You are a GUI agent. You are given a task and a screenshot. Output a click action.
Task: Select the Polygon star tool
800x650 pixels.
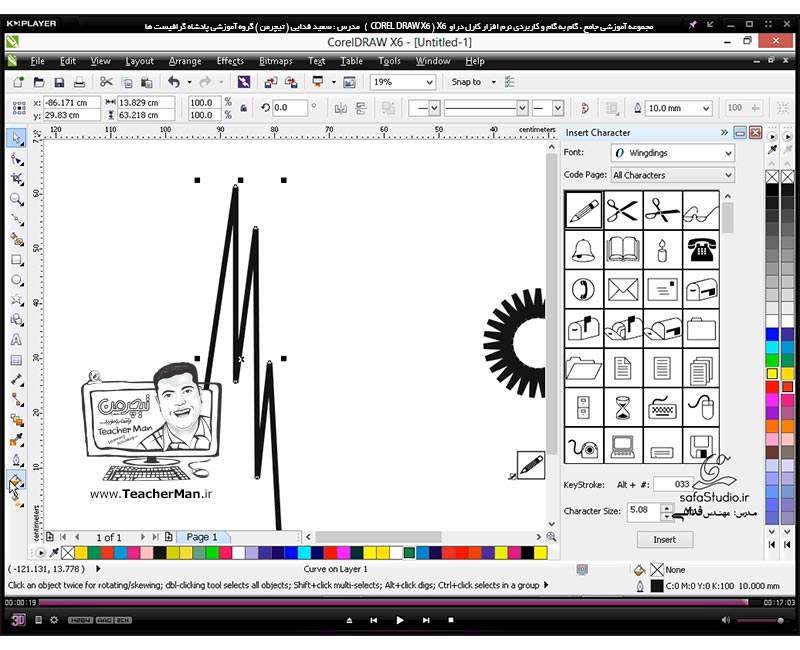coord(16,300)
